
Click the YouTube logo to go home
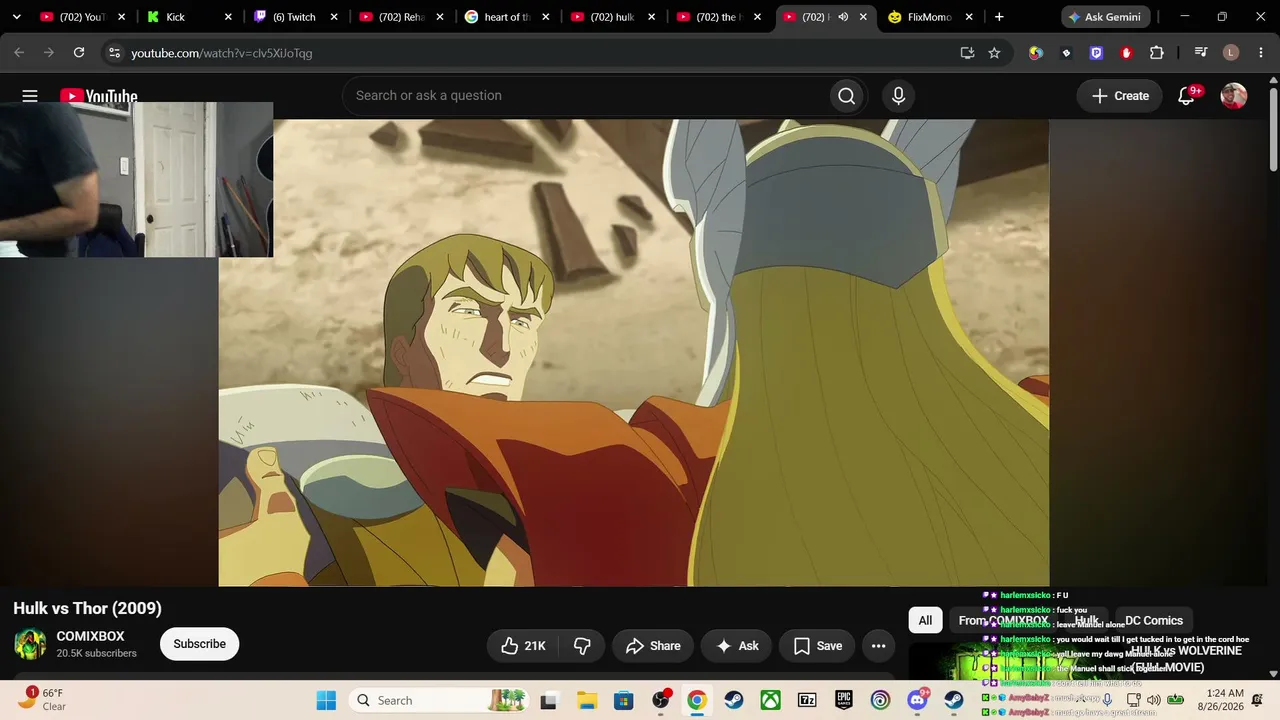pyautogui.click(x=99, y=96)
